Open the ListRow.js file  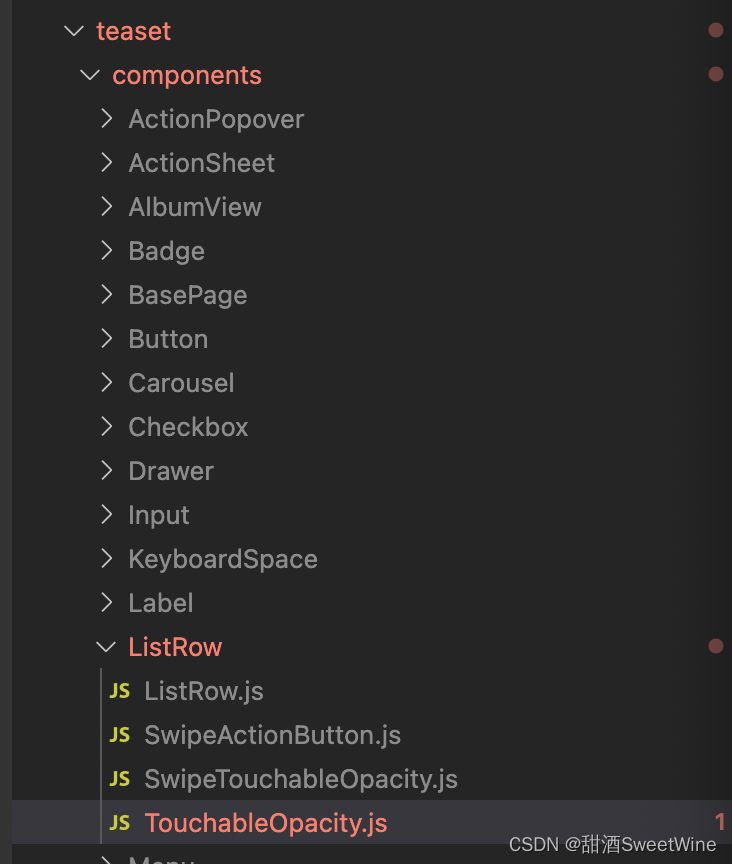[204, 691]
